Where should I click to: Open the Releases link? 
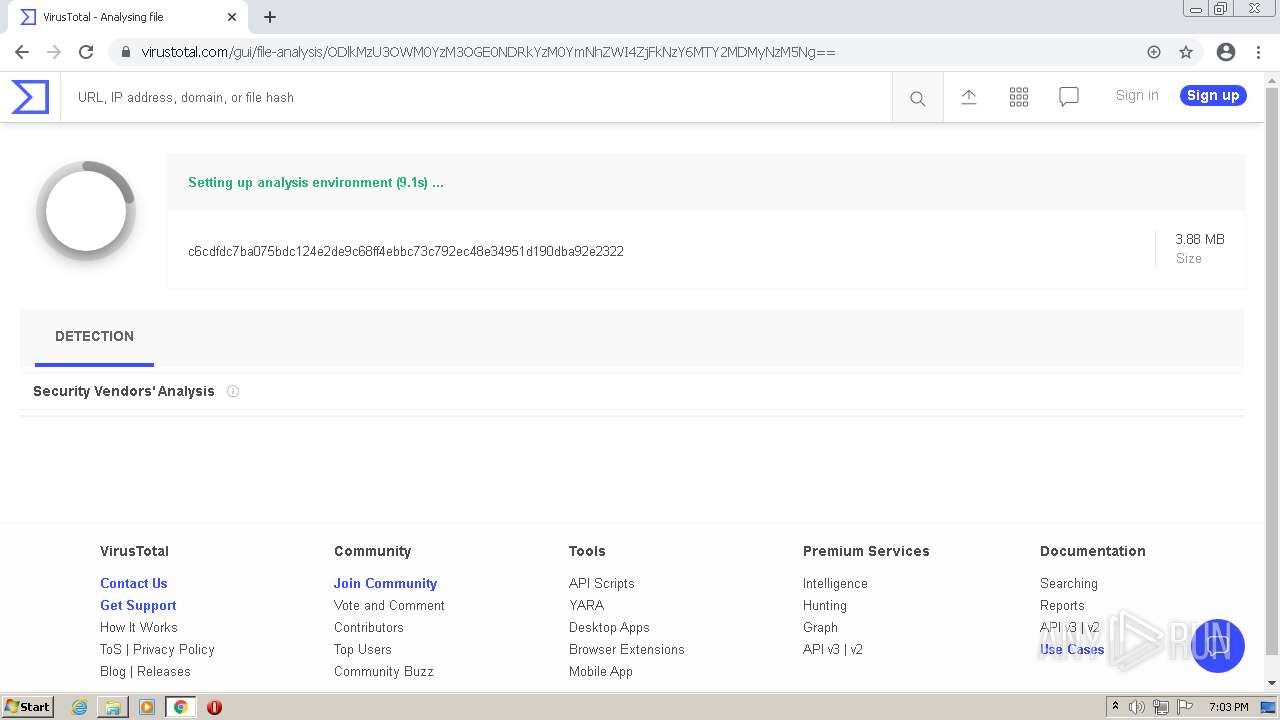tap(163, 671)
